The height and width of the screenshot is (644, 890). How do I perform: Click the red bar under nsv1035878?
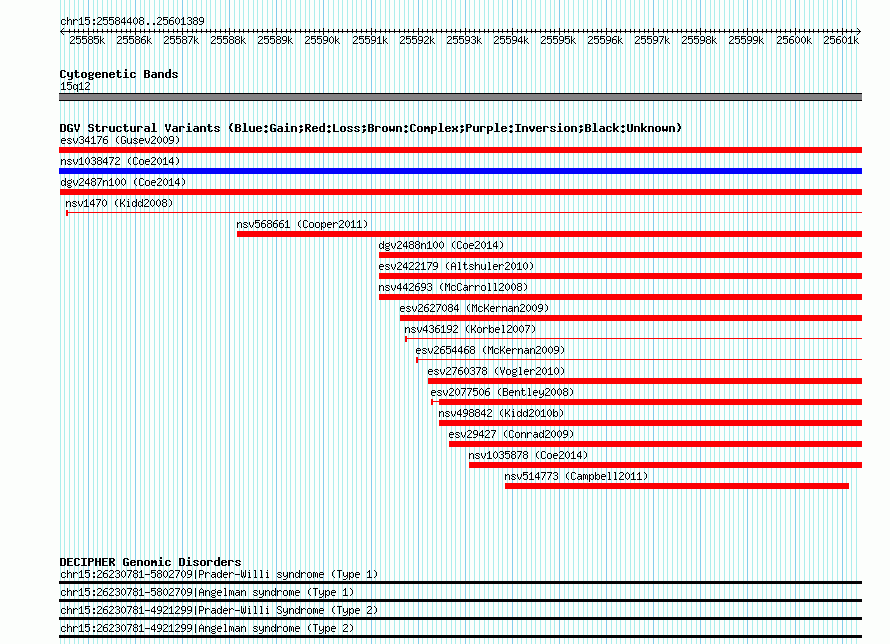[x=665, y=465]
